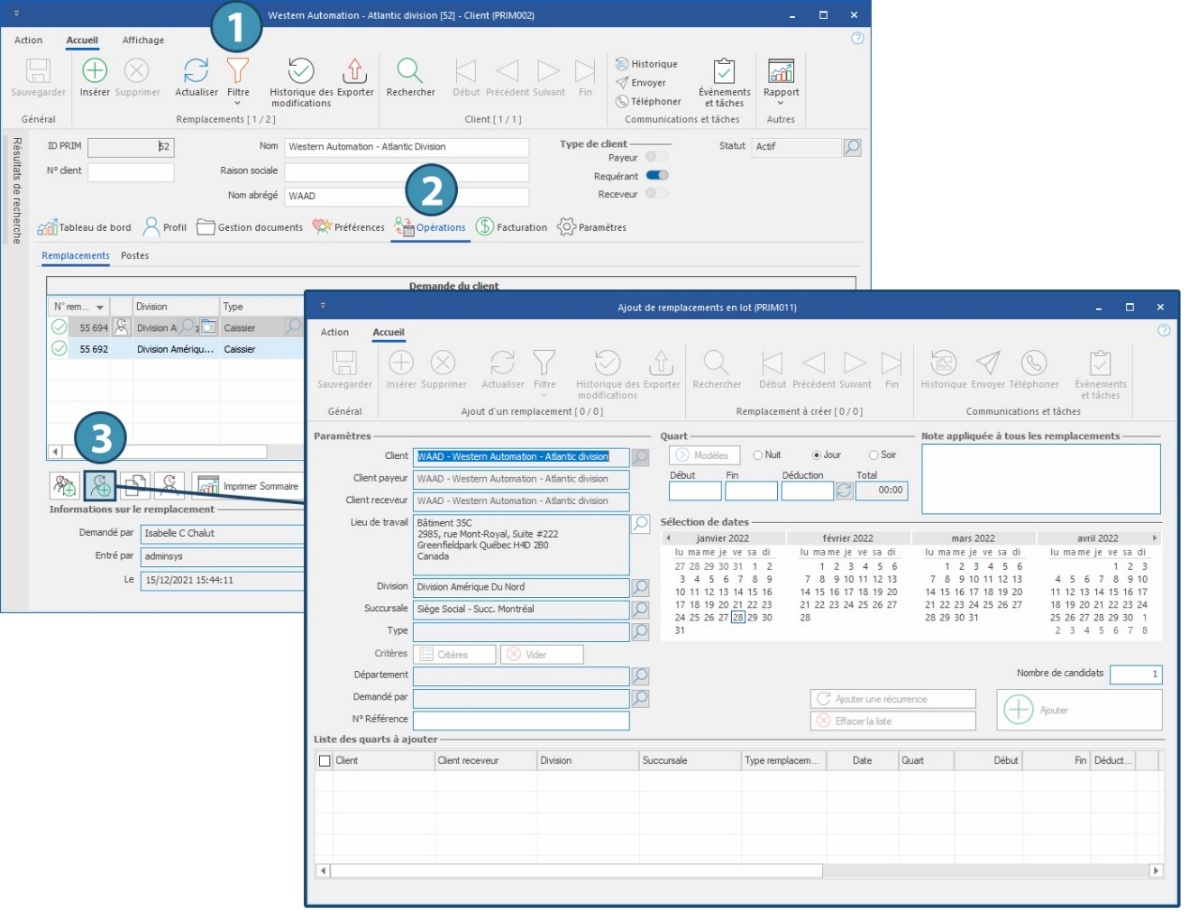Turn off the Requérant toggle
Viewport: 1189px width, 918px height.
click(x=657, y=176)
